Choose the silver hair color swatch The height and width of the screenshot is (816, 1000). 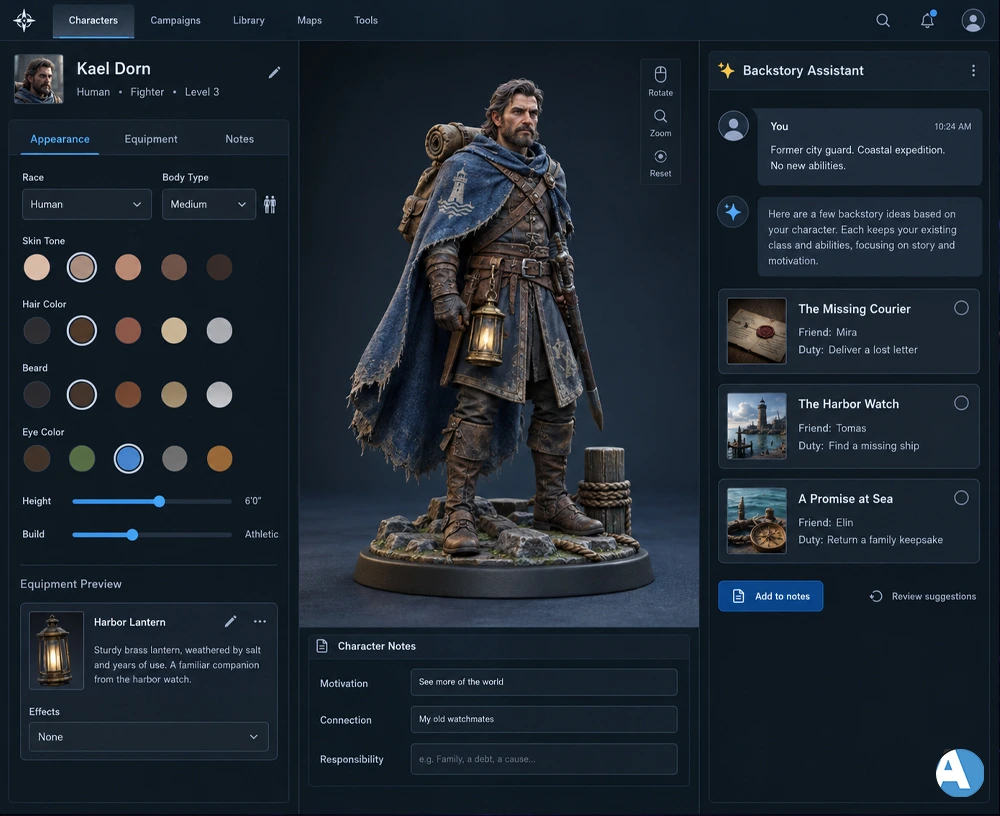(219, 330)
